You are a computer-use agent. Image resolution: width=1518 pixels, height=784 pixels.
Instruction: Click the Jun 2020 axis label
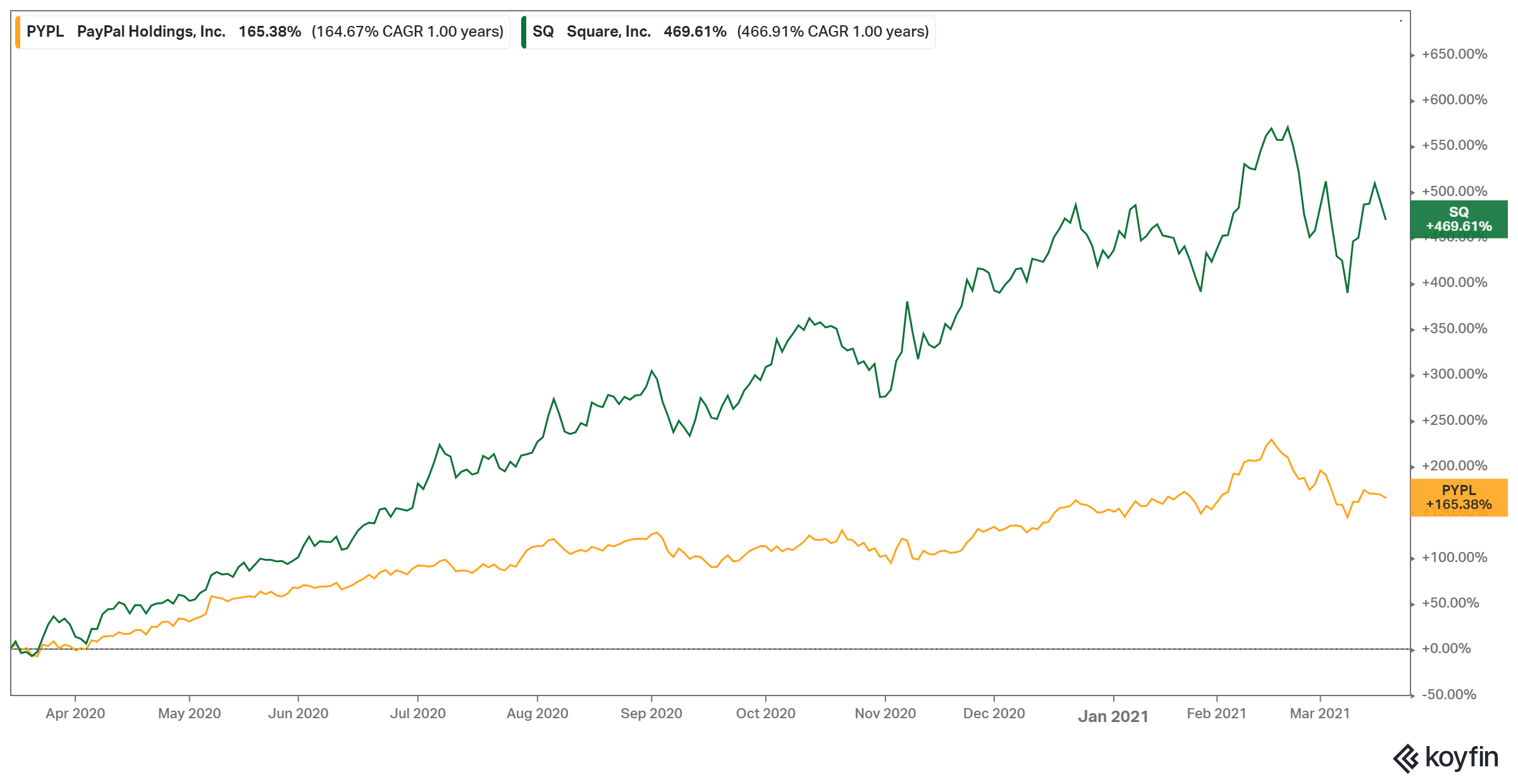pyautogui.click(x=298, y=713)
